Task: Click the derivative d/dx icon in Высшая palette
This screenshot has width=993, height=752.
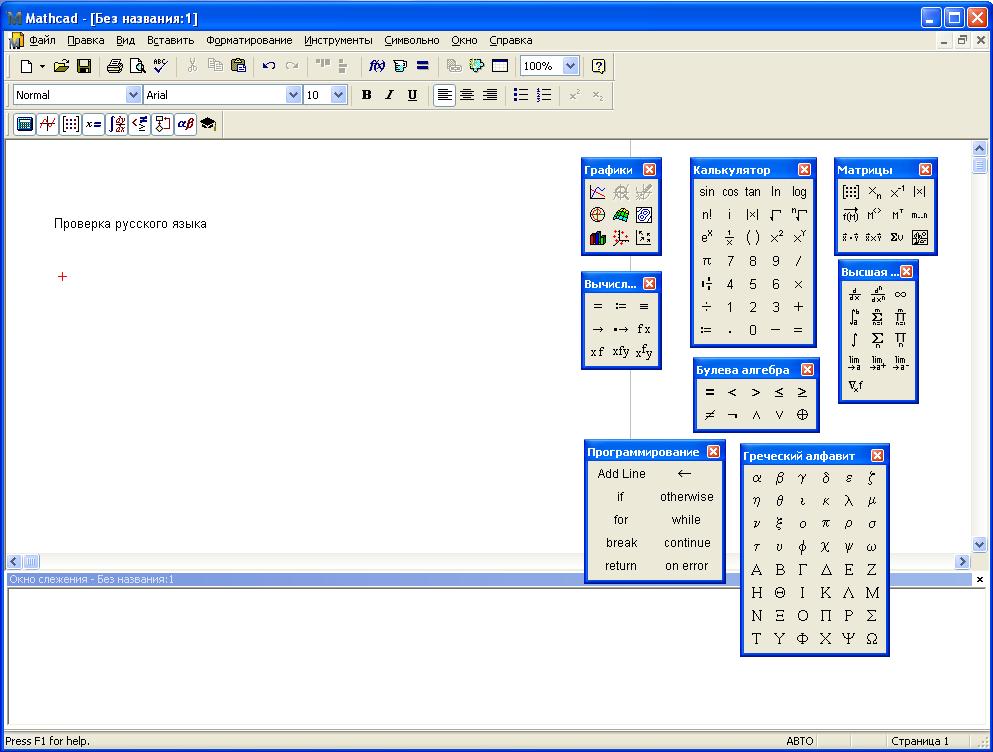Action: click(854, 294)
